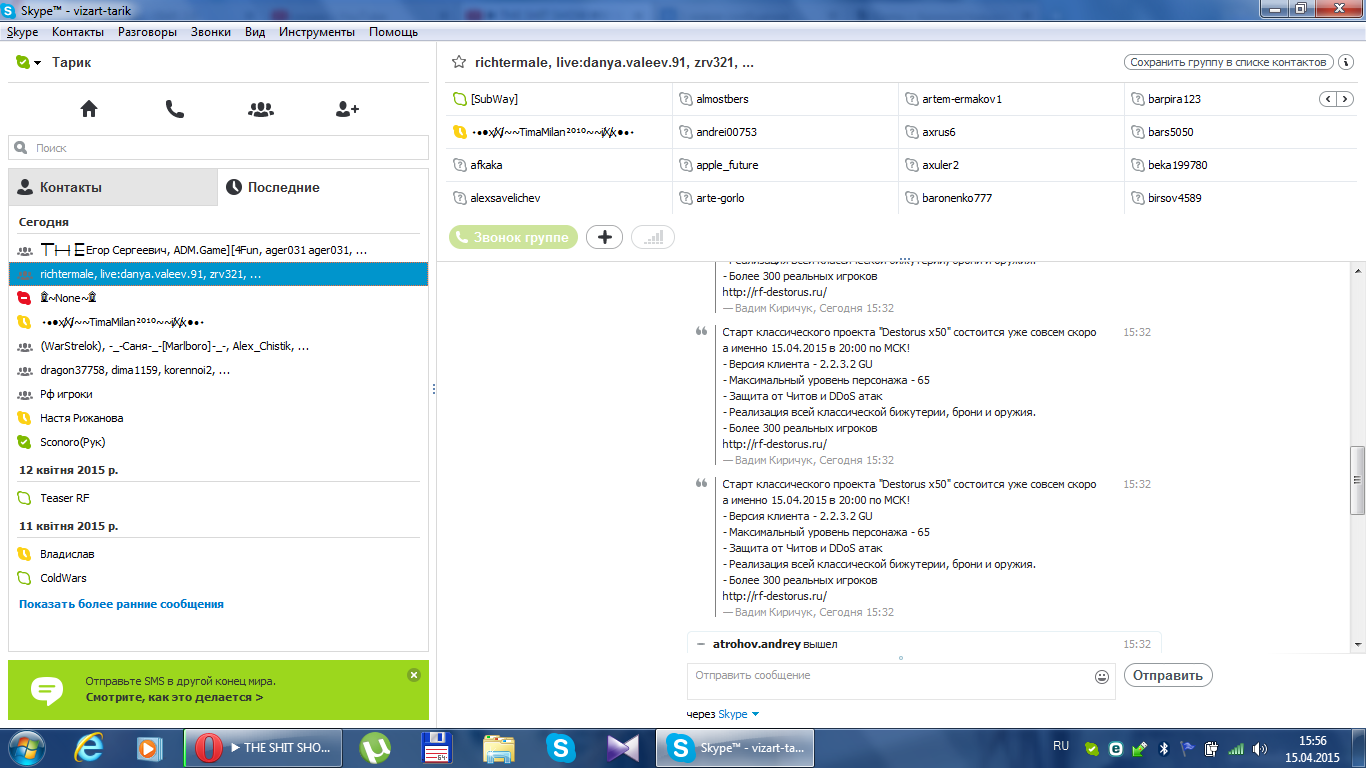Open the Sconoro(Рук) conversation
Viewport: 1366px width, 768px height.
[218, 442]
